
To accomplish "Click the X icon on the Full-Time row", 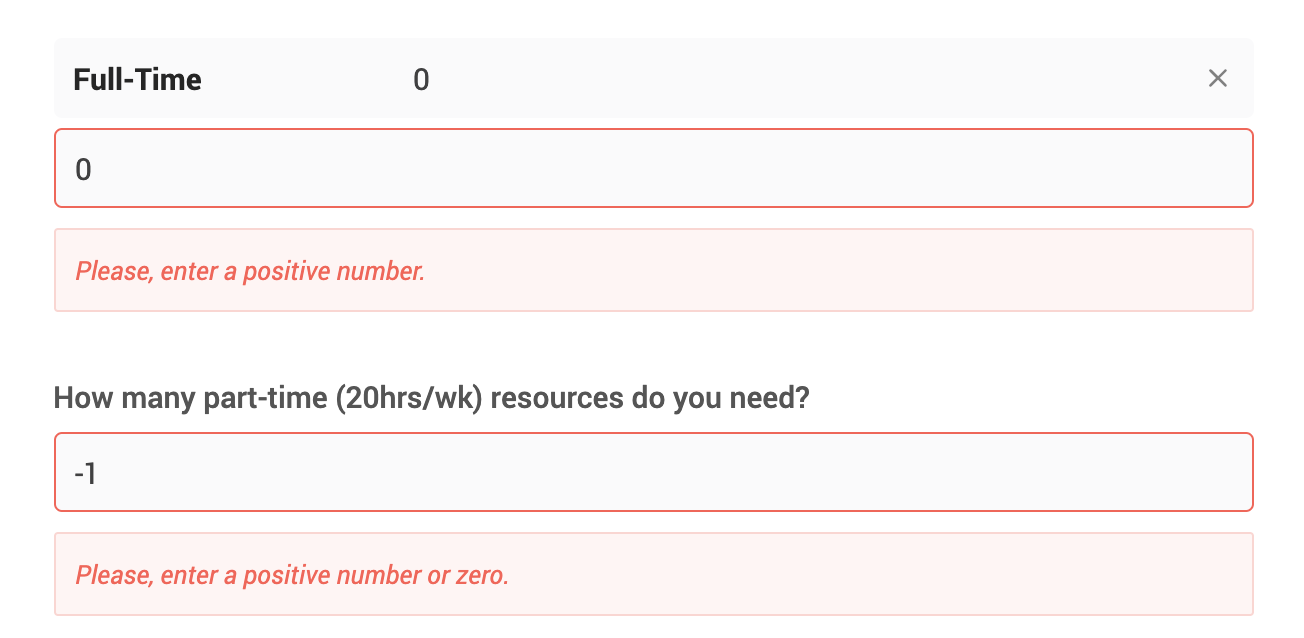I will (x=1217, y=78).
